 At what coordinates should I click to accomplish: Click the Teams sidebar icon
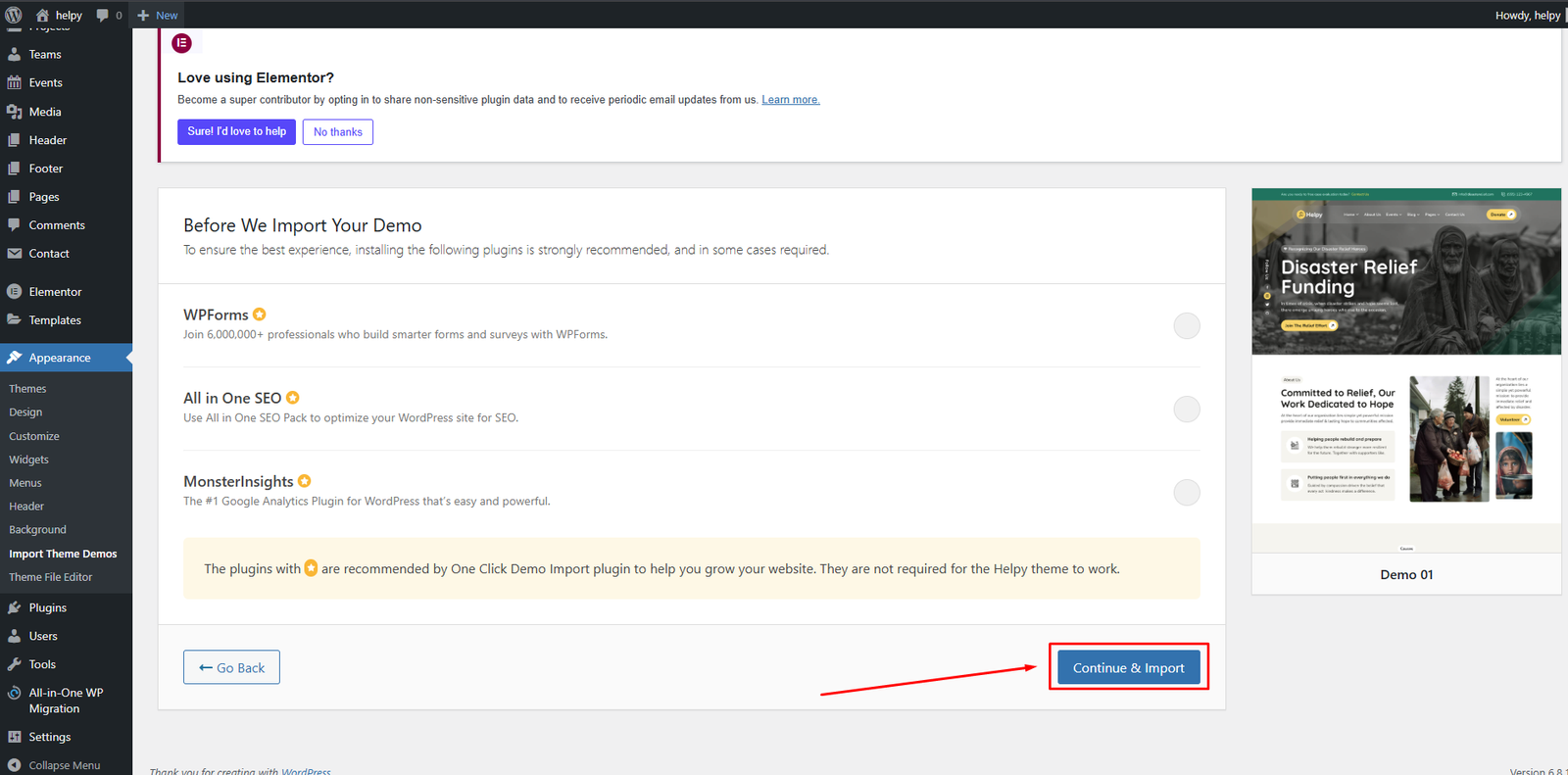coord(15,54)
